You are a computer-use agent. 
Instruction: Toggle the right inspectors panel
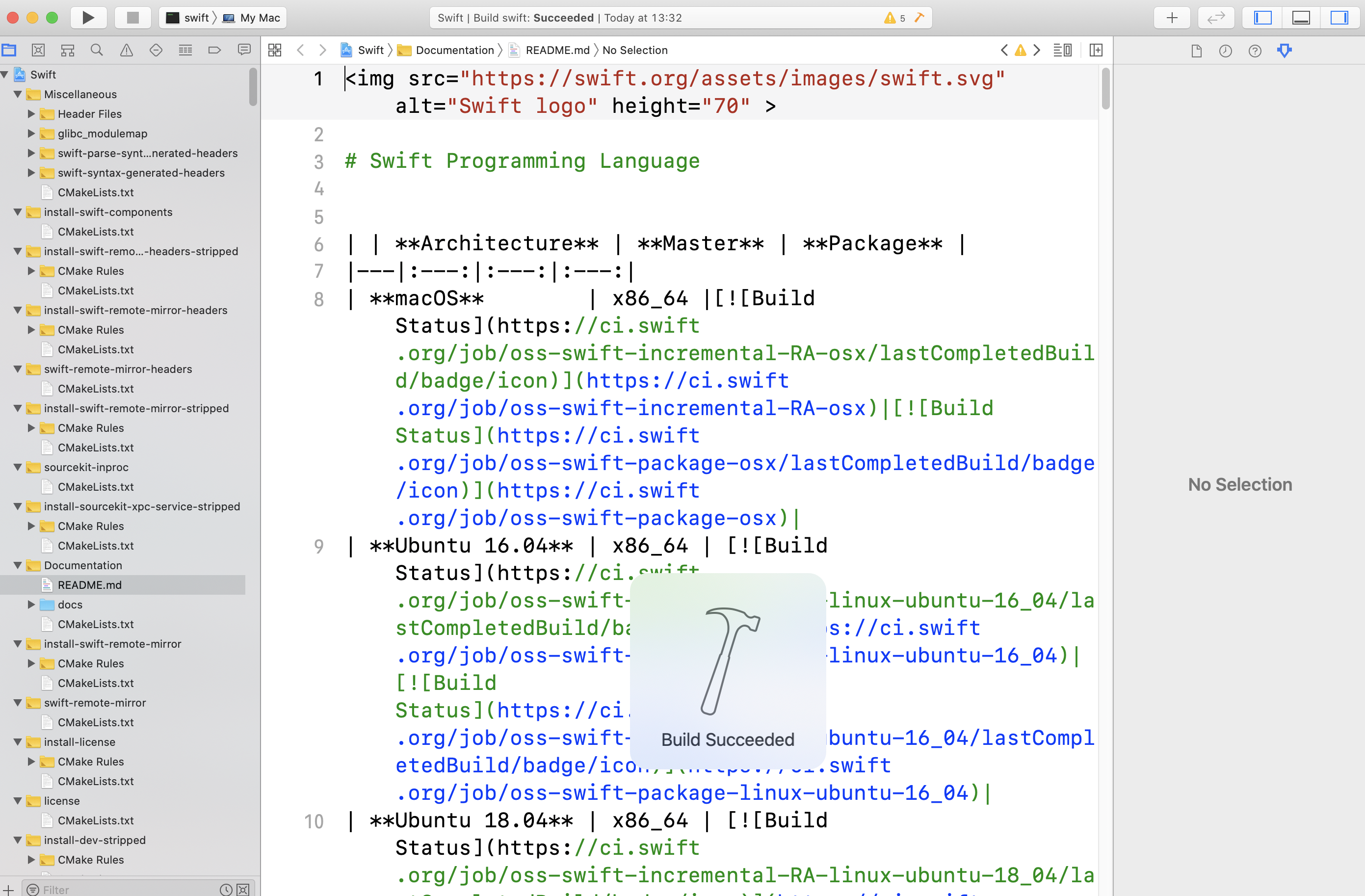tap(1339, 18)
